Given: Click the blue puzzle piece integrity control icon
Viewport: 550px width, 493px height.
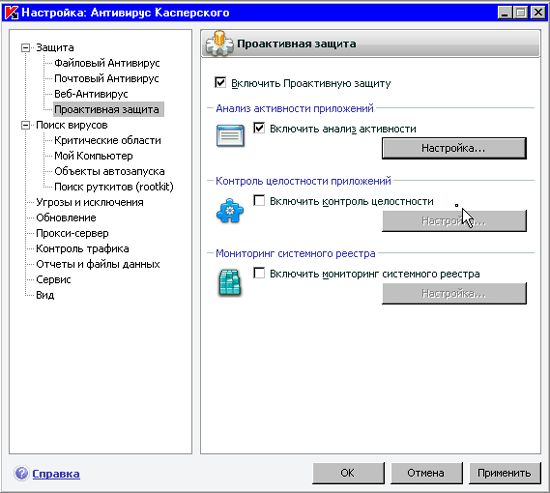Looking at the screenshot, I should click(230, 211).
